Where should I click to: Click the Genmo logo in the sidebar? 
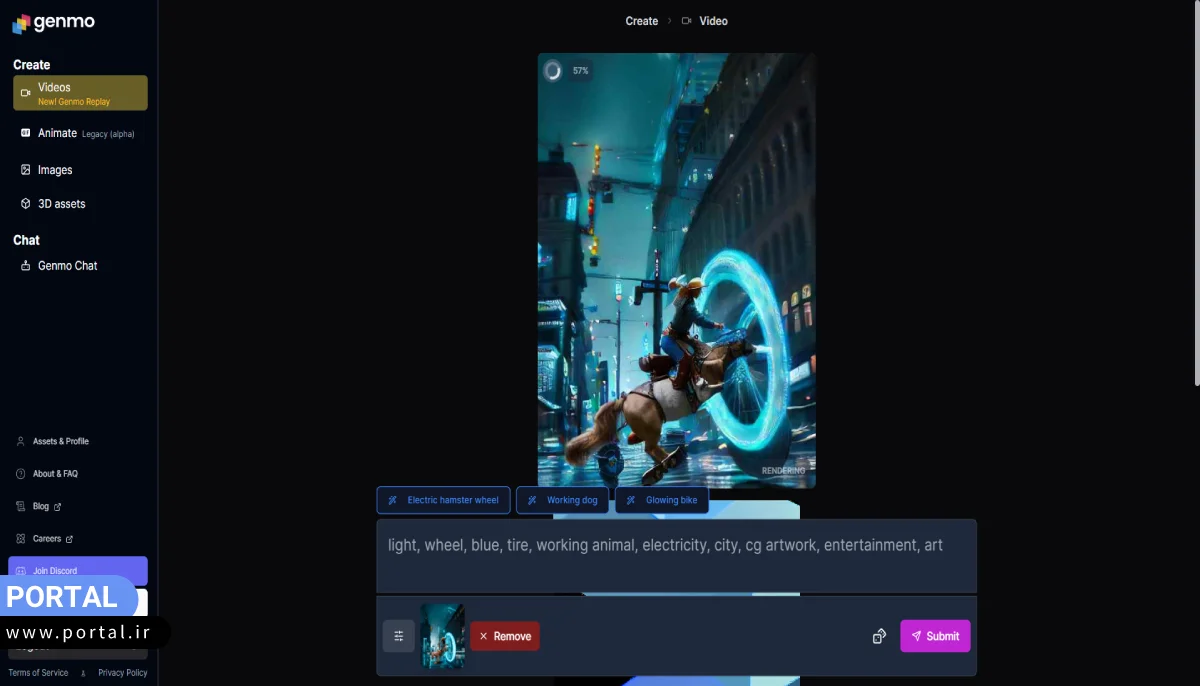coord(54,23)
